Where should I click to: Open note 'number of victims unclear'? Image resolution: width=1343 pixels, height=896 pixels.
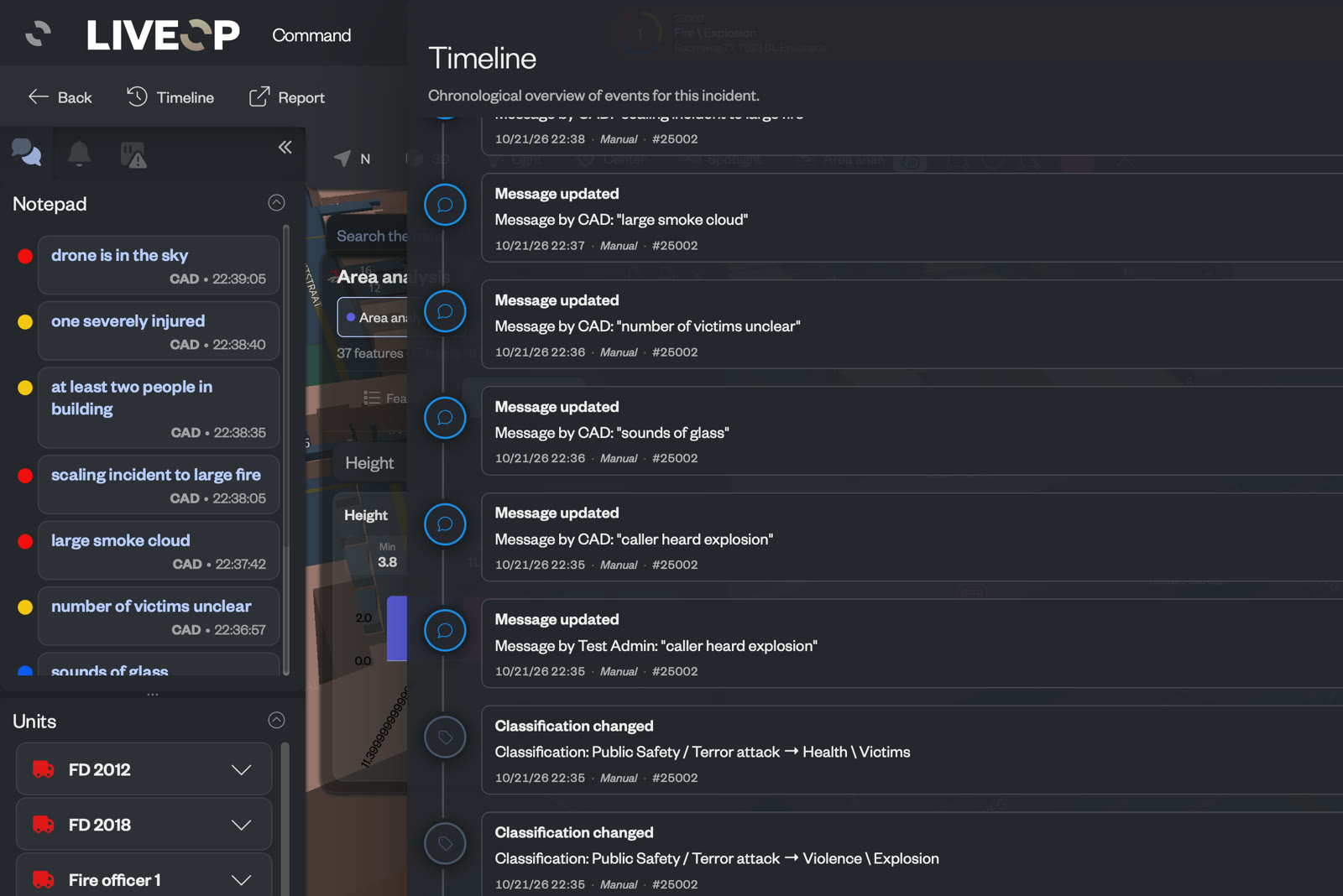[x=159, y=616]
